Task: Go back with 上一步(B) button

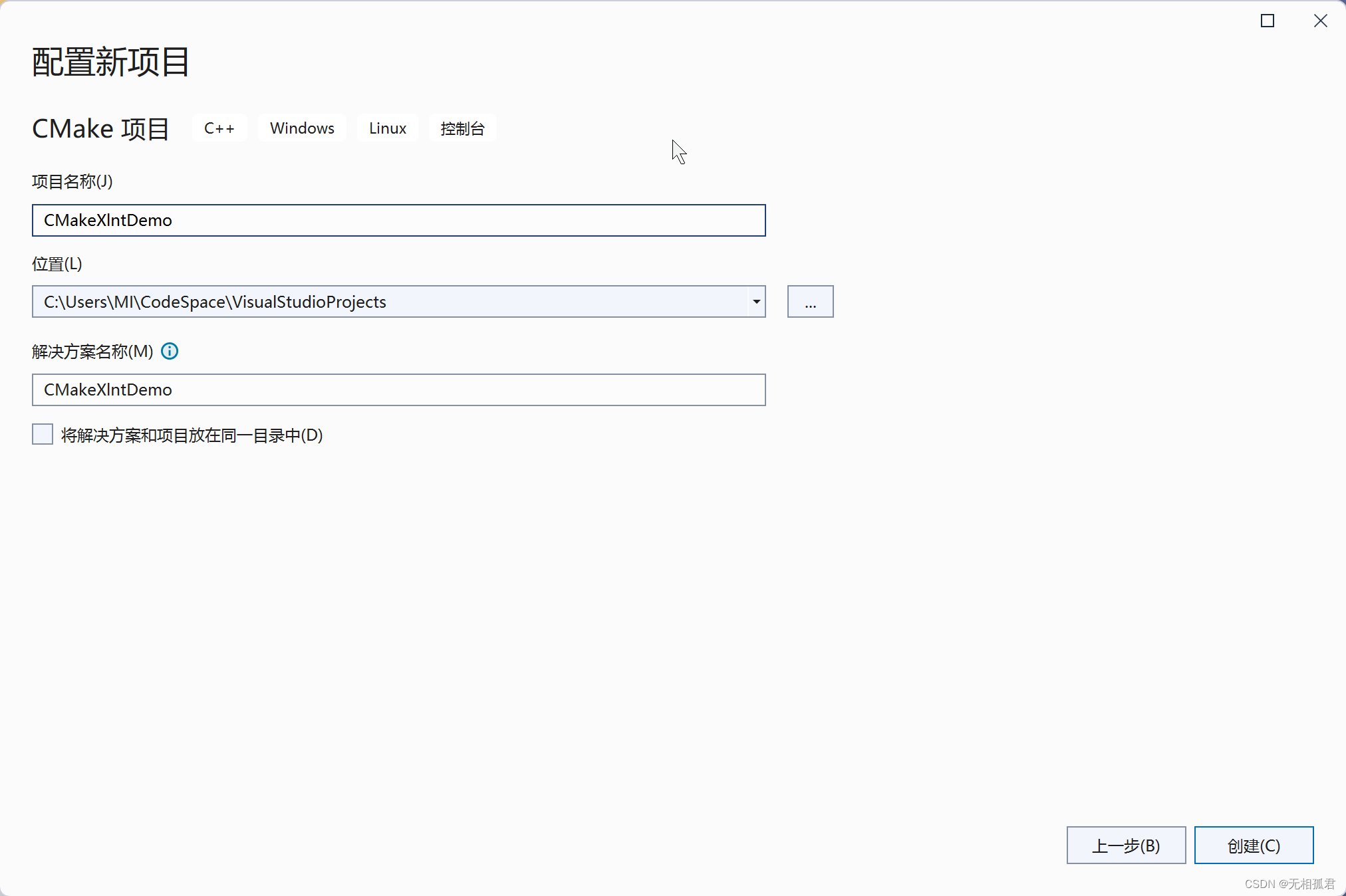Action: coord(1126,845)
